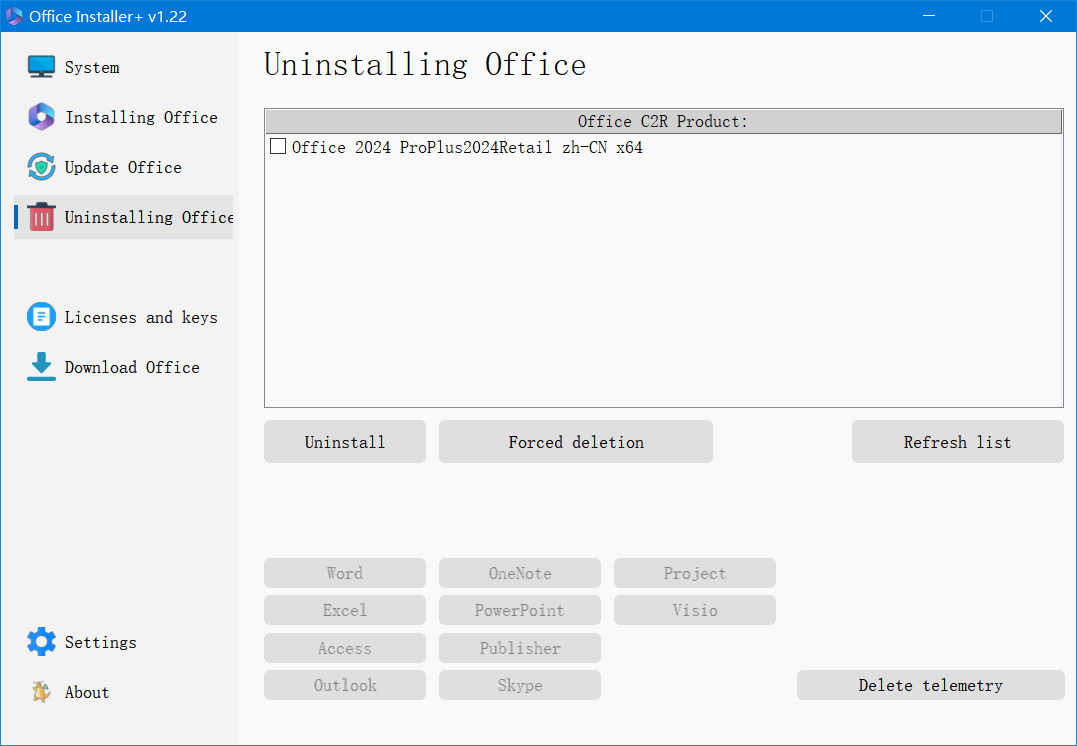This screenshot has width=1077, height=746.
Task: Click the Installing Office logo icon
Action: pos(41,117)
